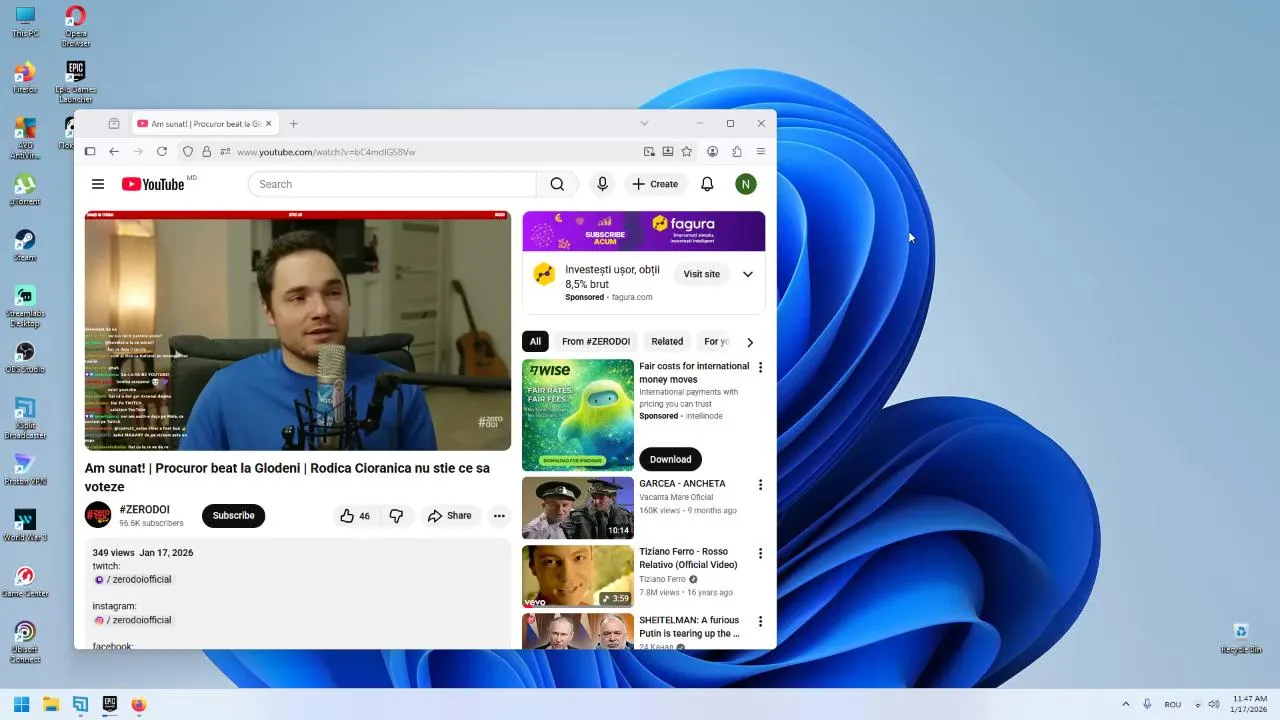Click the tracking protection shield icon
Image resolution: width=1280 pixels, height=720 pixels.
187,152
